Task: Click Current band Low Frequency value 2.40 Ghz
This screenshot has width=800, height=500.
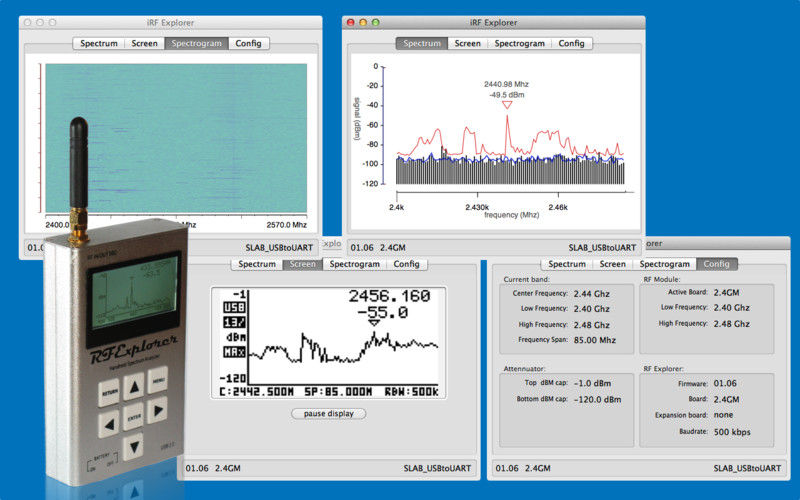Action: coord(591,309)
